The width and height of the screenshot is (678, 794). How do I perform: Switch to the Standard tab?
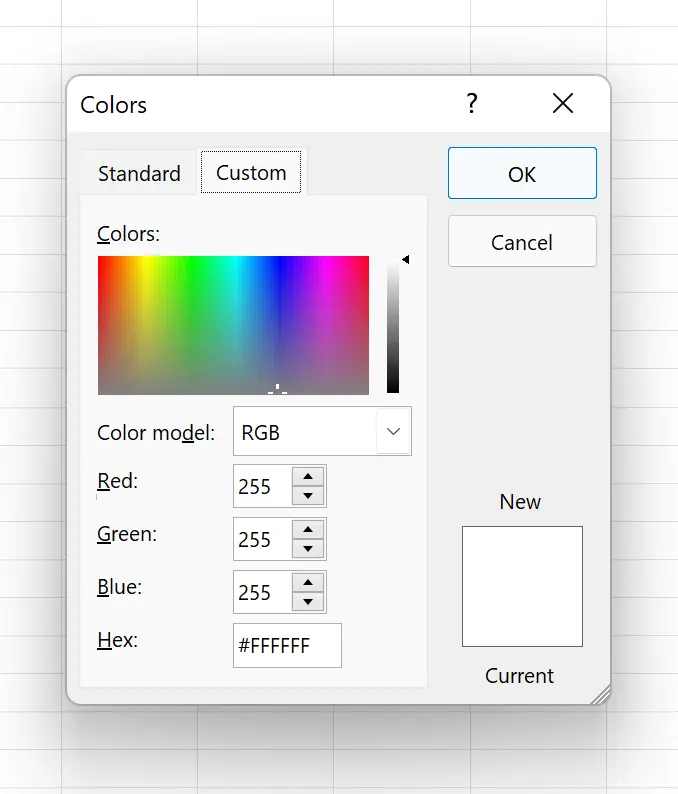[139, 174]
